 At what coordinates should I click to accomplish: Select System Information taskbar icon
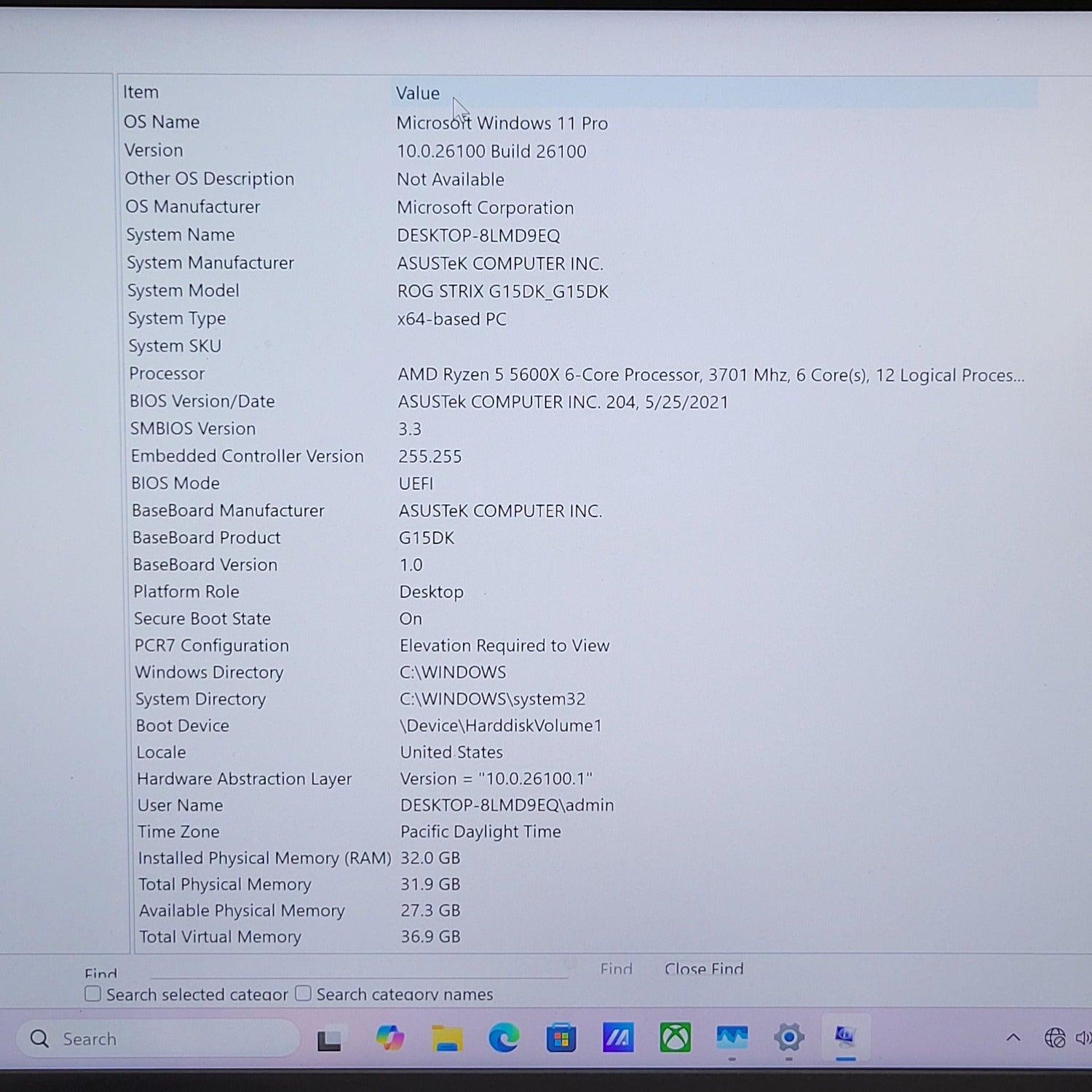point(845,1036)
